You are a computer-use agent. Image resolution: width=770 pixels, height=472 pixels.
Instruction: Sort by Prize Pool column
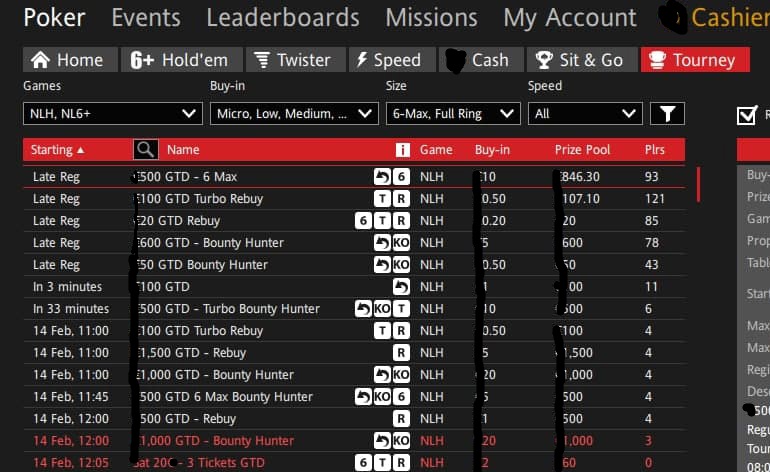582,150
